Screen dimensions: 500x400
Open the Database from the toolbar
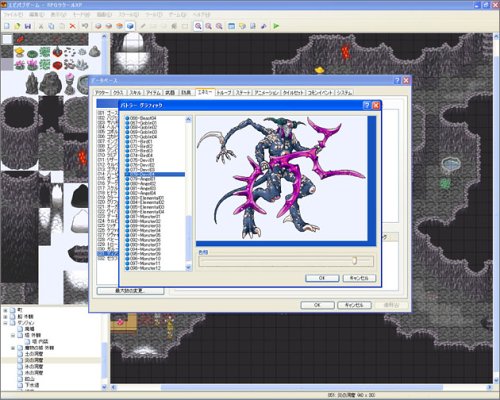232,26
